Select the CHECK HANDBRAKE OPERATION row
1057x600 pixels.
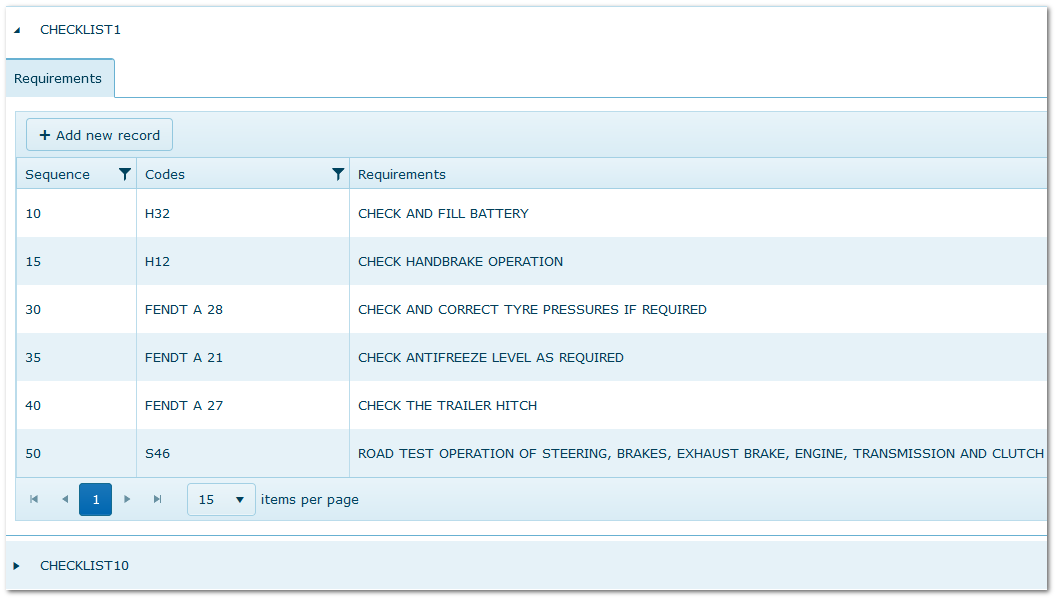[x=460, y=262]
